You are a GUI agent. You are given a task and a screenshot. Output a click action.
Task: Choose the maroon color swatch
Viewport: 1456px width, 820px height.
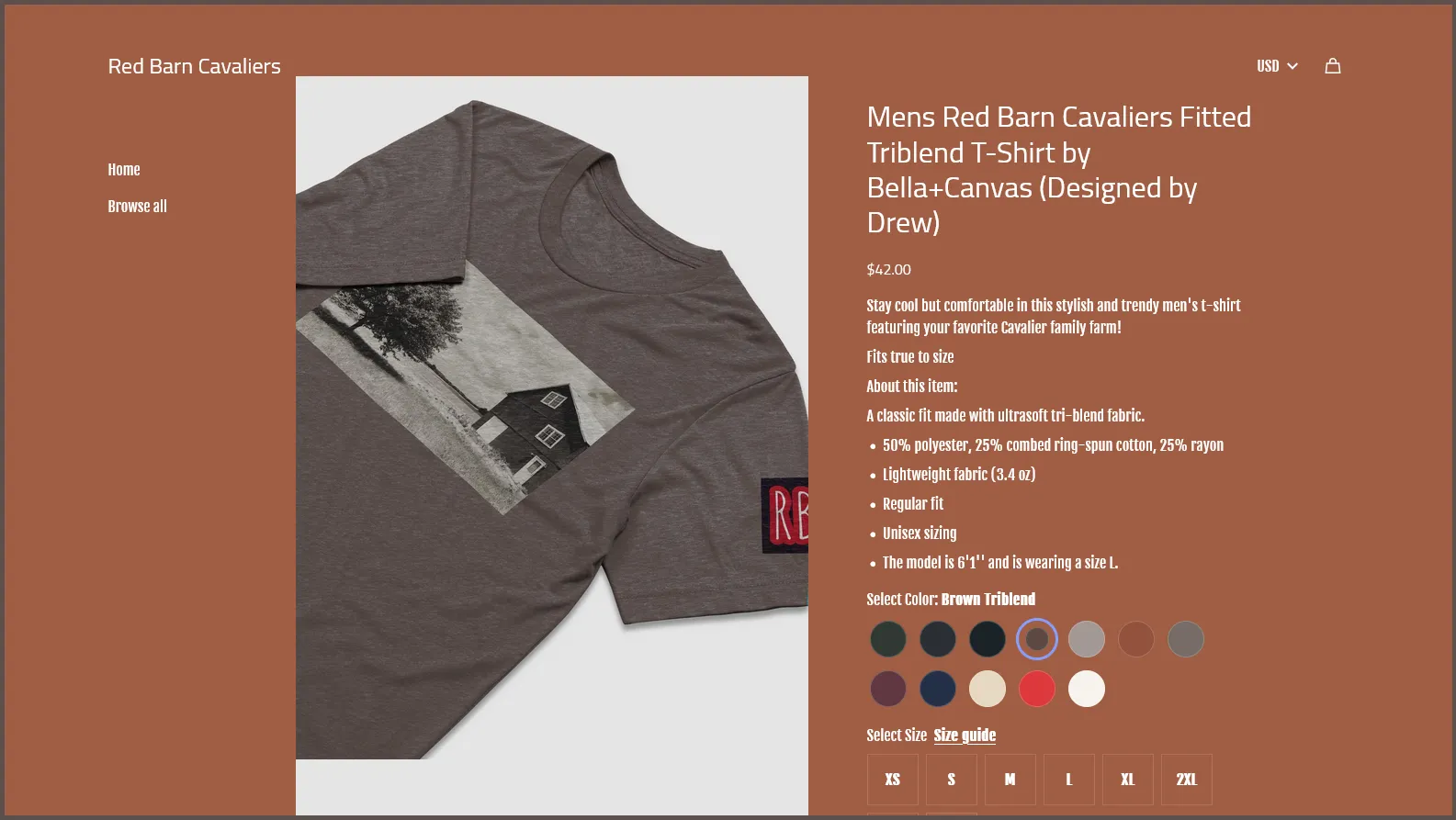pyautogui.click(x=888, y=689)
